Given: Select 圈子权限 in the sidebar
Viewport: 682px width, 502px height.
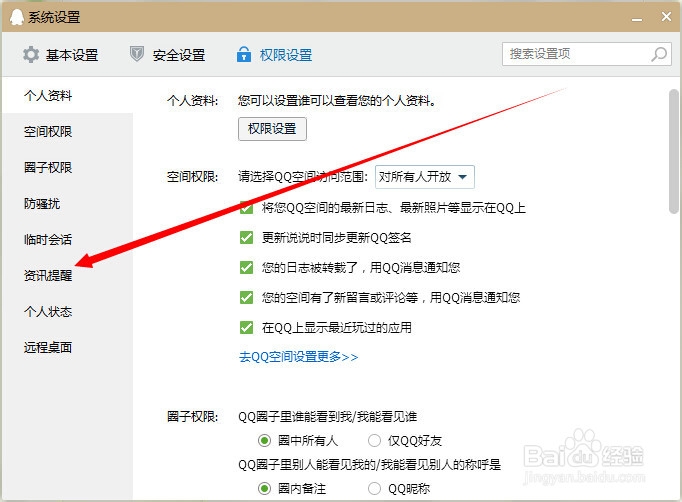Looking at the screenshot, I should (x=48, y=167).
